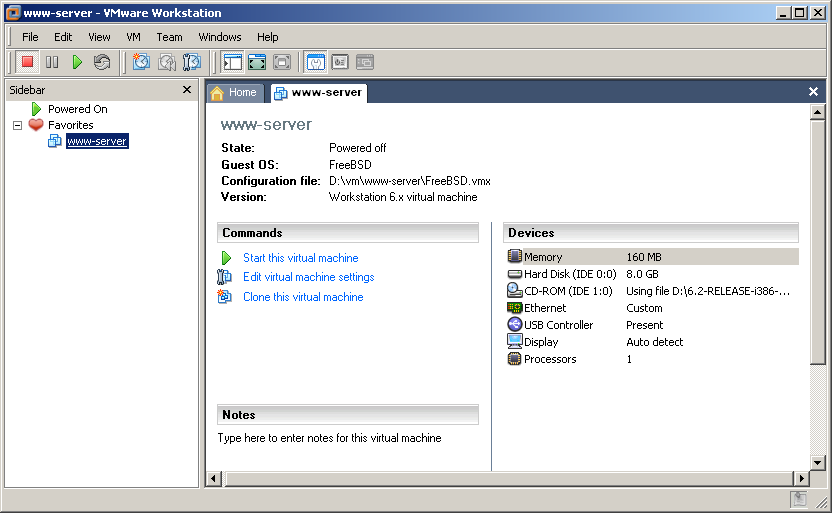
Task: Click the vertical scrollbar up arrow
Action: tap(817, 112)
